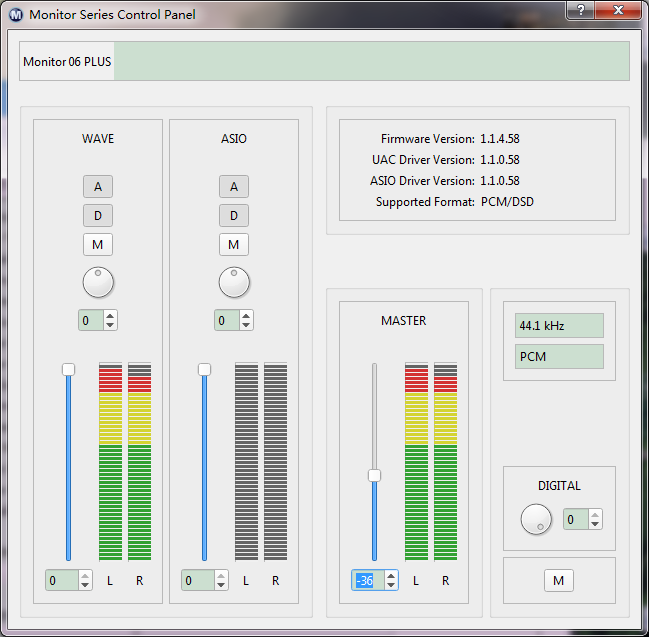Click the WAVE volume fader handle
This screenshot has width=649, height=637.
pos(68,370)
